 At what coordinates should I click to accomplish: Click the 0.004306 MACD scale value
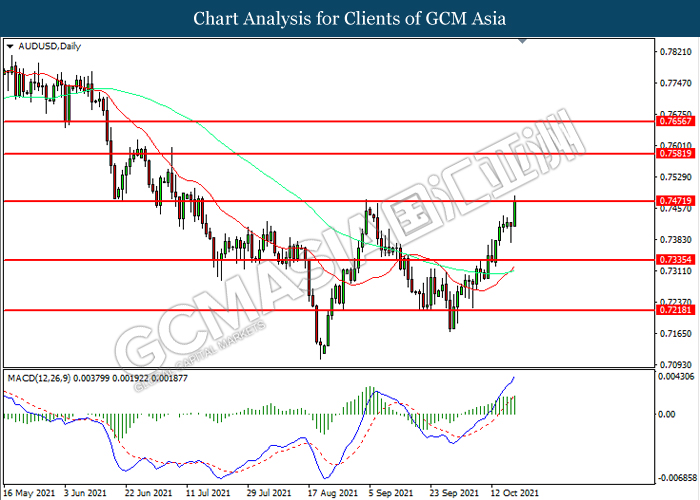coord(676,377)
